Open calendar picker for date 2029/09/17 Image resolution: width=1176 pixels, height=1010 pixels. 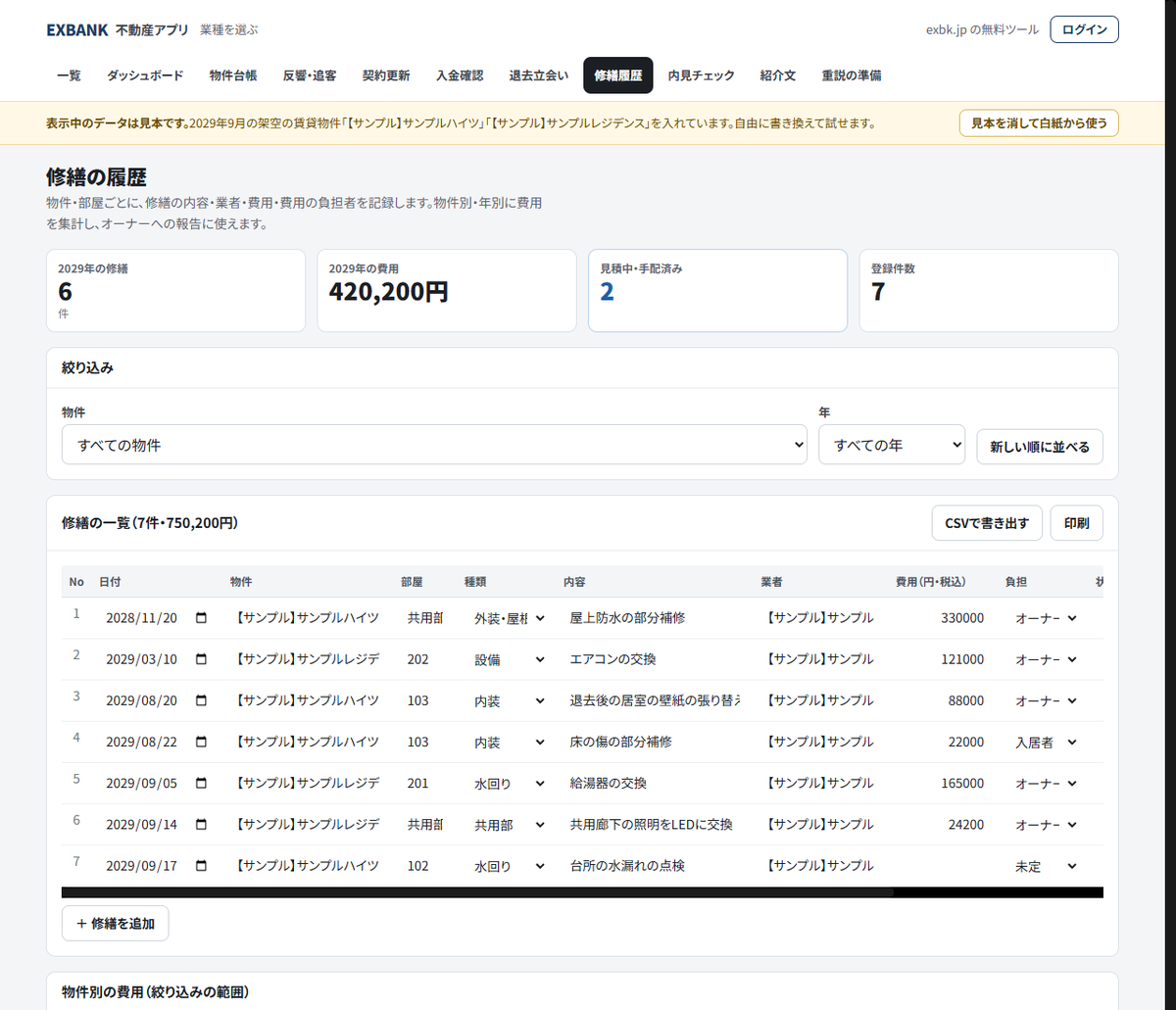point(202,866)
